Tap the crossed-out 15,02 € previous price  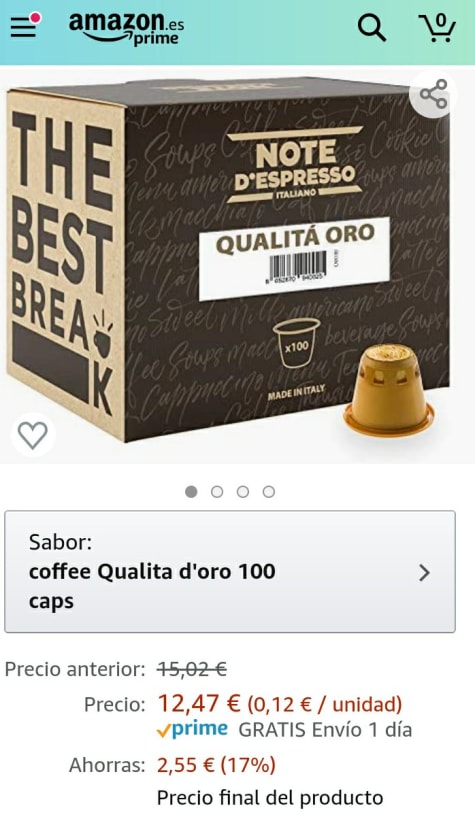192,669
